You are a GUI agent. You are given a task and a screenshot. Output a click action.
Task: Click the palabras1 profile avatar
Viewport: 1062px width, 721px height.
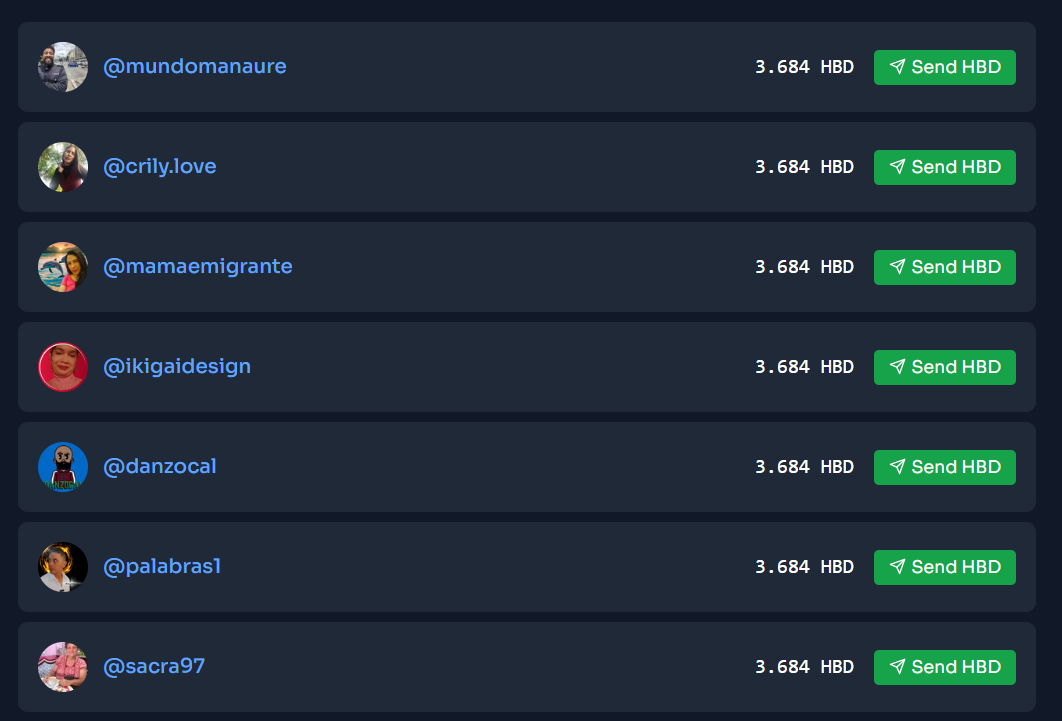[x=63, y=567]
